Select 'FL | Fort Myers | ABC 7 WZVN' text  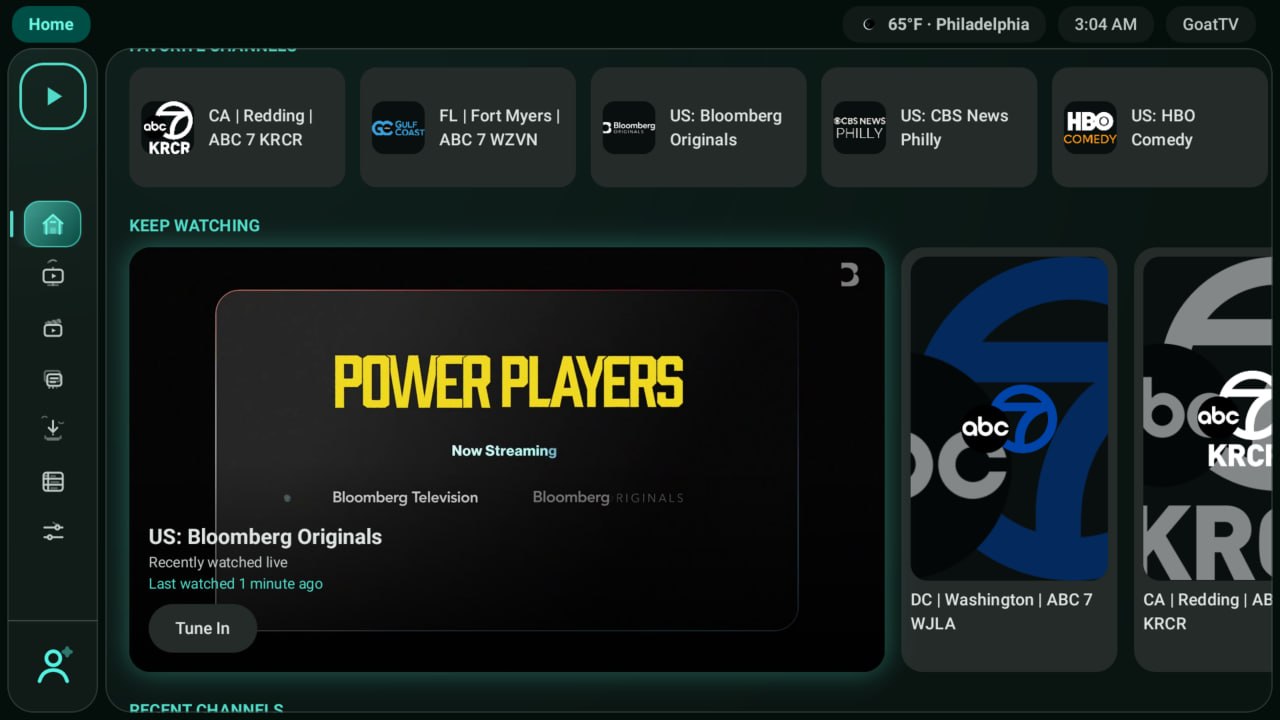click(499, 128)
